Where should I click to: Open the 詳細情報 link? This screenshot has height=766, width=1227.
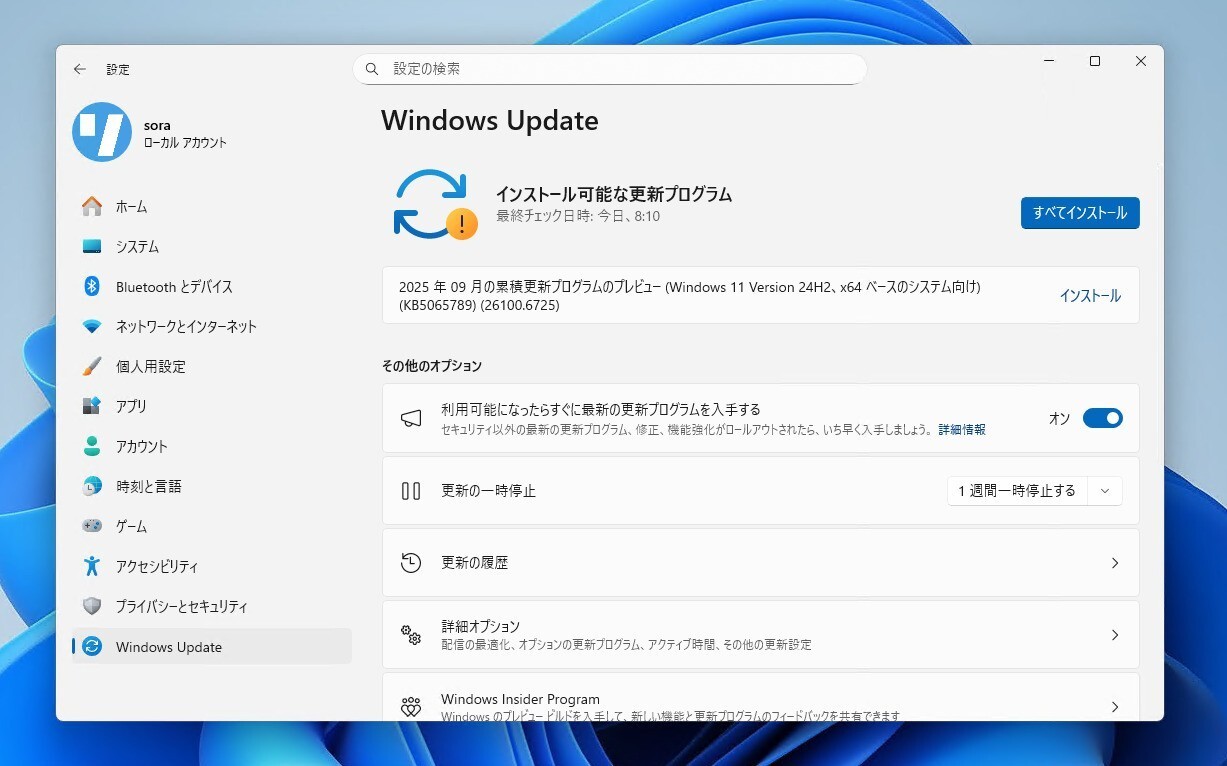point(962,429)
